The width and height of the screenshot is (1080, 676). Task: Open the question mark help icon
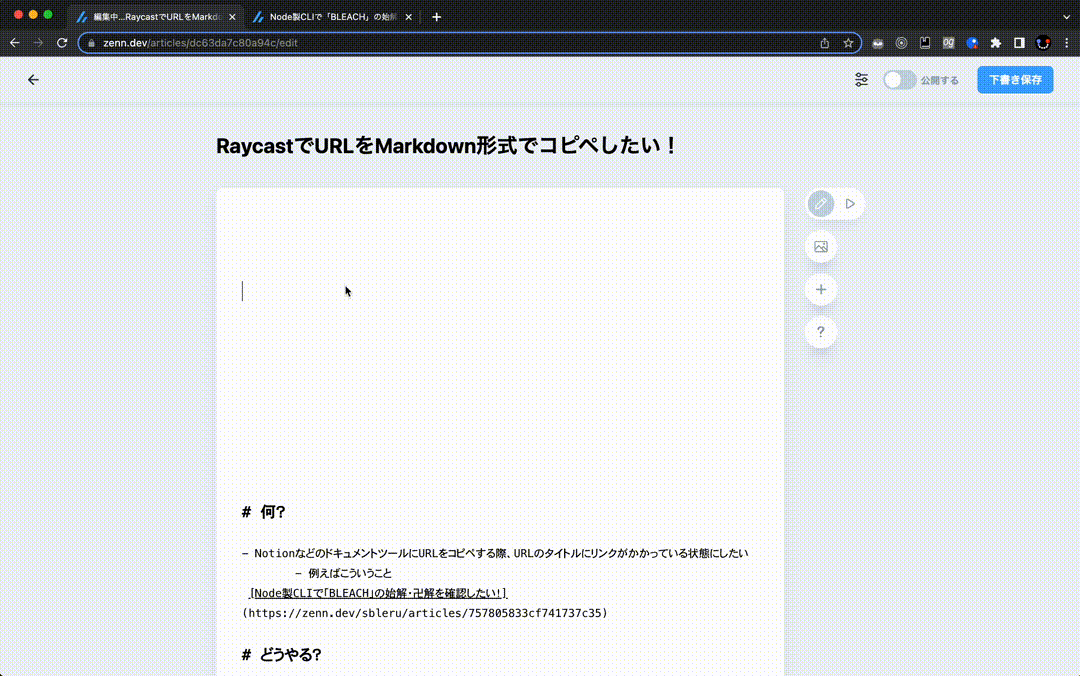(x=820, y=332)
